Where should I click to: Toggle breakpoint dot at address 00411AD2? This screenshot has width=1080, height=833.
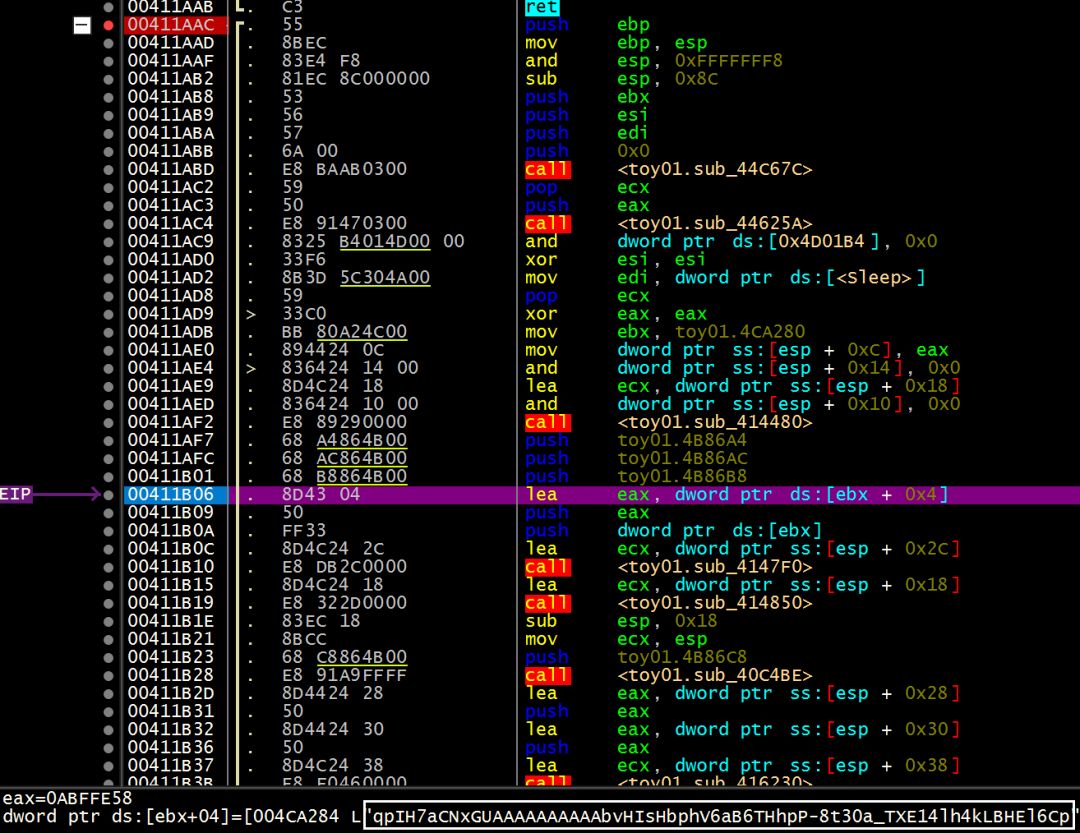tap(108, 278)
